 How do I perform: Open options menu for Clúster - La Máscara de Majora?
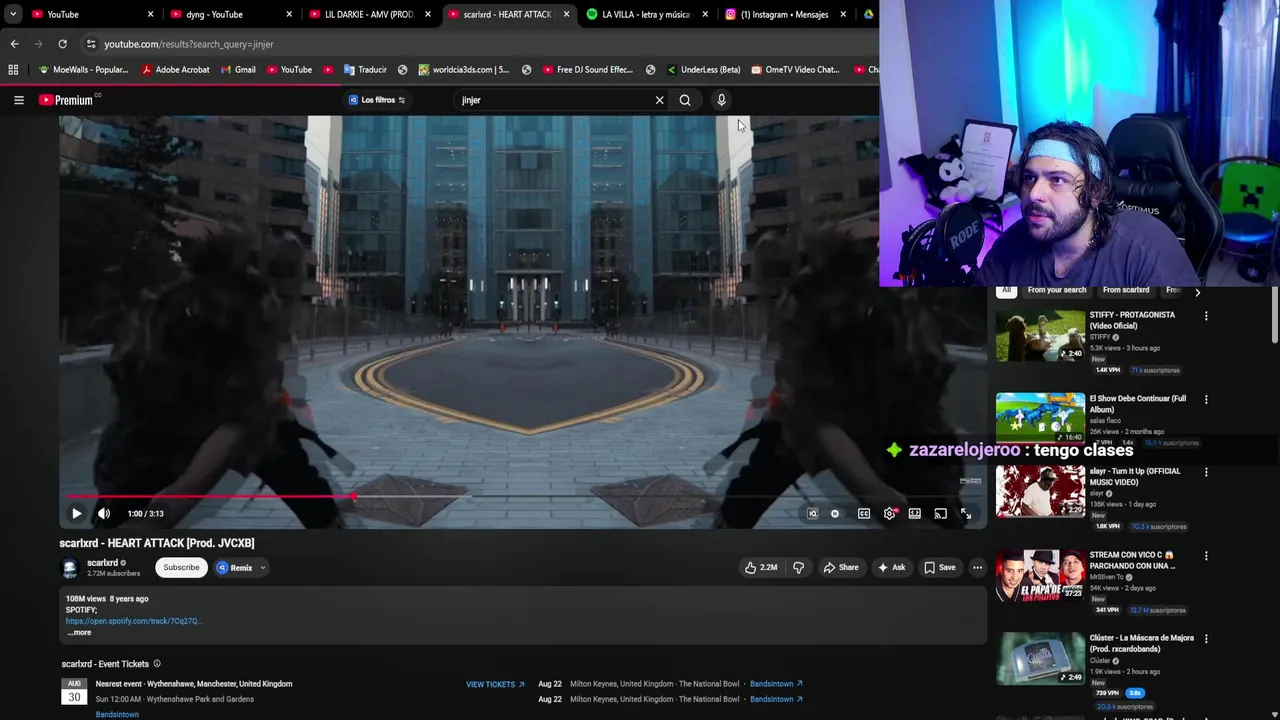pos(1206,639)
